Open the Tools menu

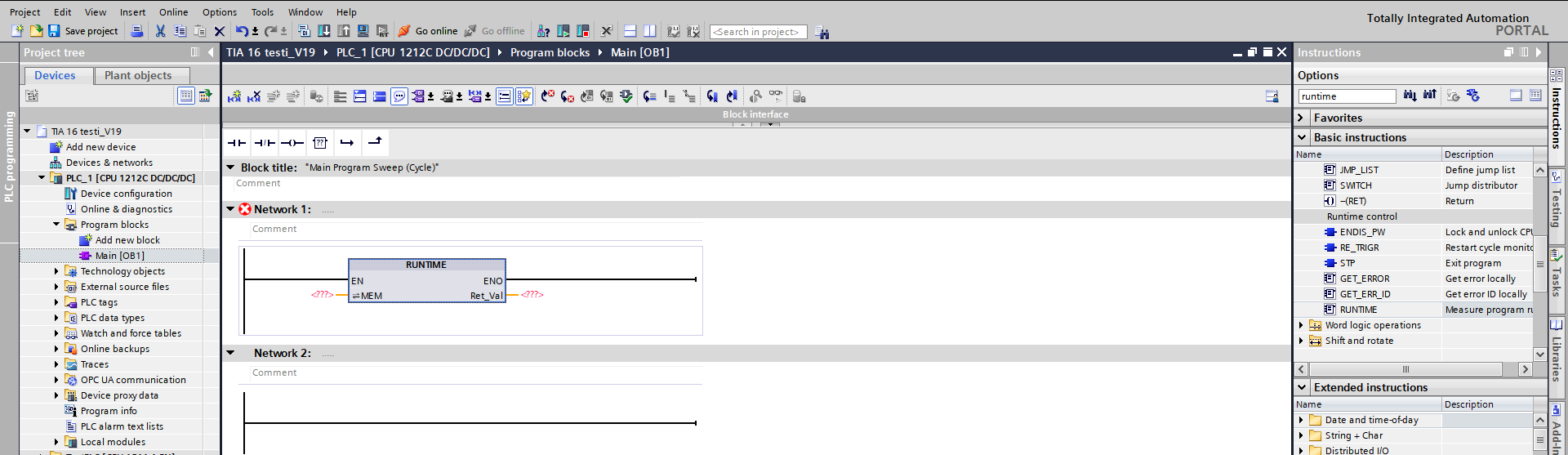(262, 12)
